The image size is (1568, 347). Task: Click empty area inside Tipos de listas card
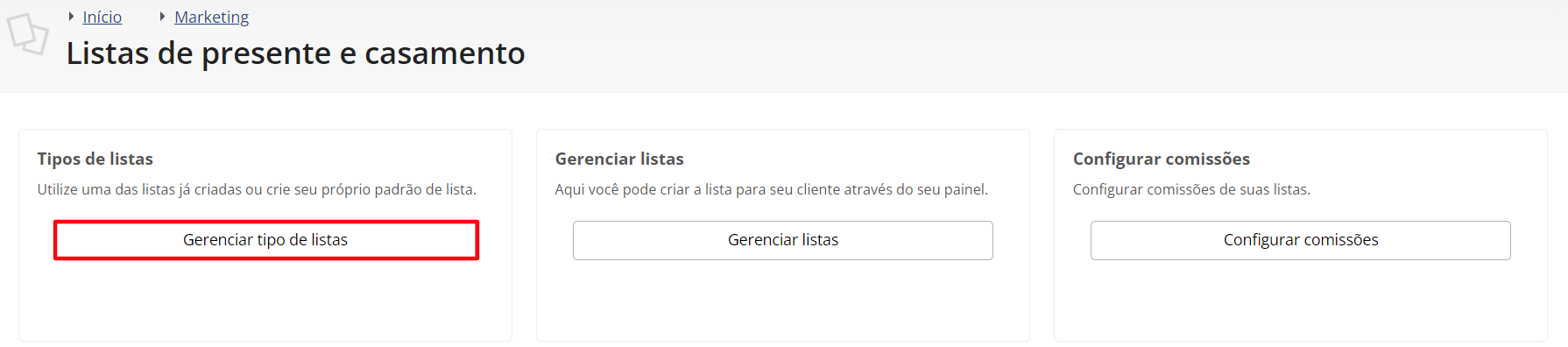[x=265, y=300]
